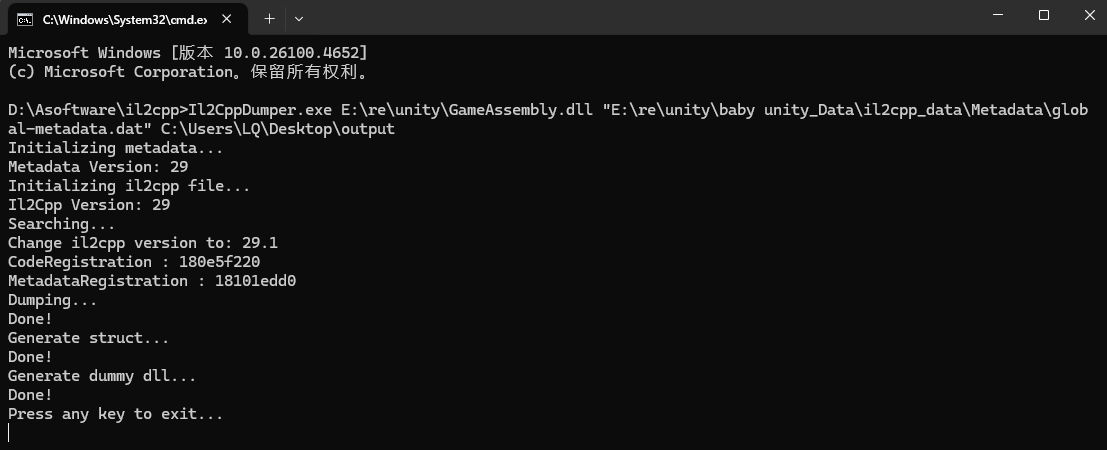This screenshot has width=1107, height=450.
Task: Click the MetadataRegistration address 18101edd0
Action: (x=255, y=281)
